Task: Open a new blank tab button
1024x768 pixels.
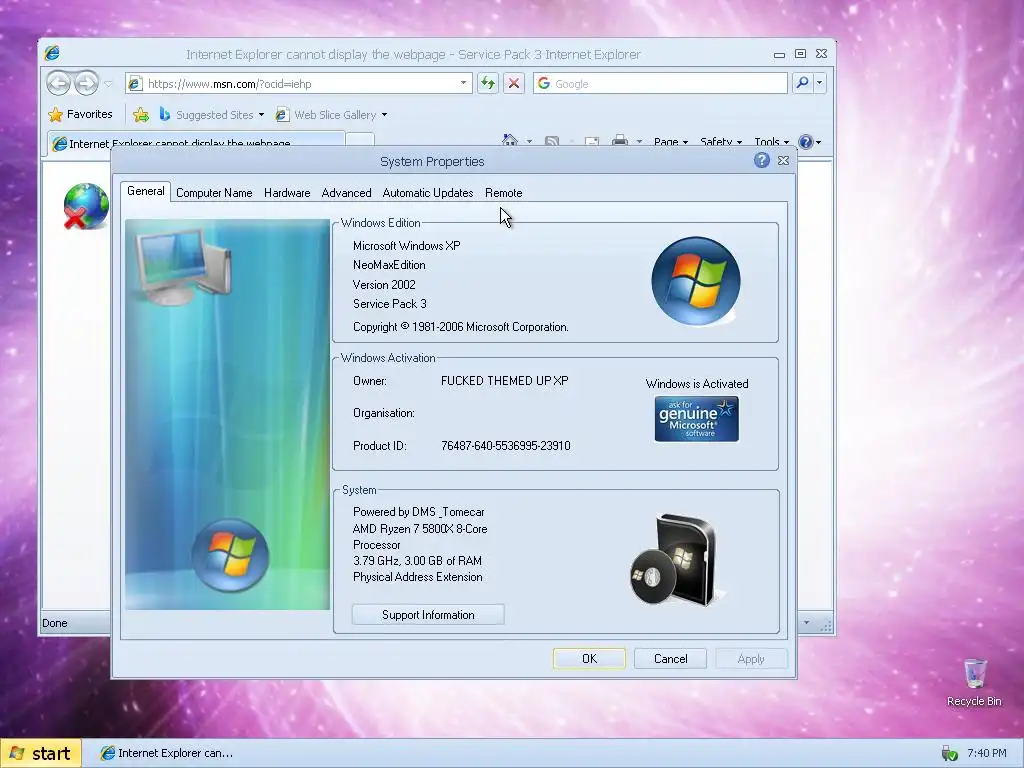Action: click(359, 142)
